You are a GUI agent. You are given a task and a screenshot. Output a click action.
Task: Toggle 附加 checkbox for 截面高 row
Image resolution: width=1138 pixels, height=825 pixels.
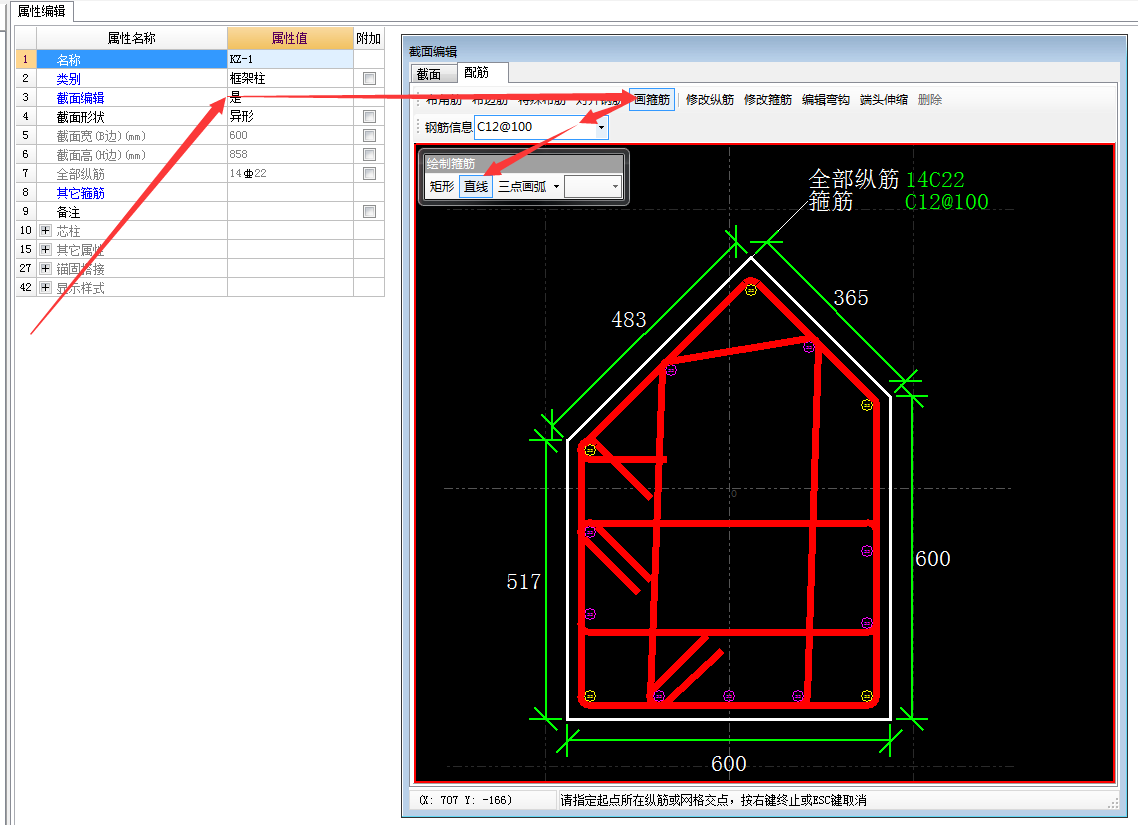click(x=369, y=155)
